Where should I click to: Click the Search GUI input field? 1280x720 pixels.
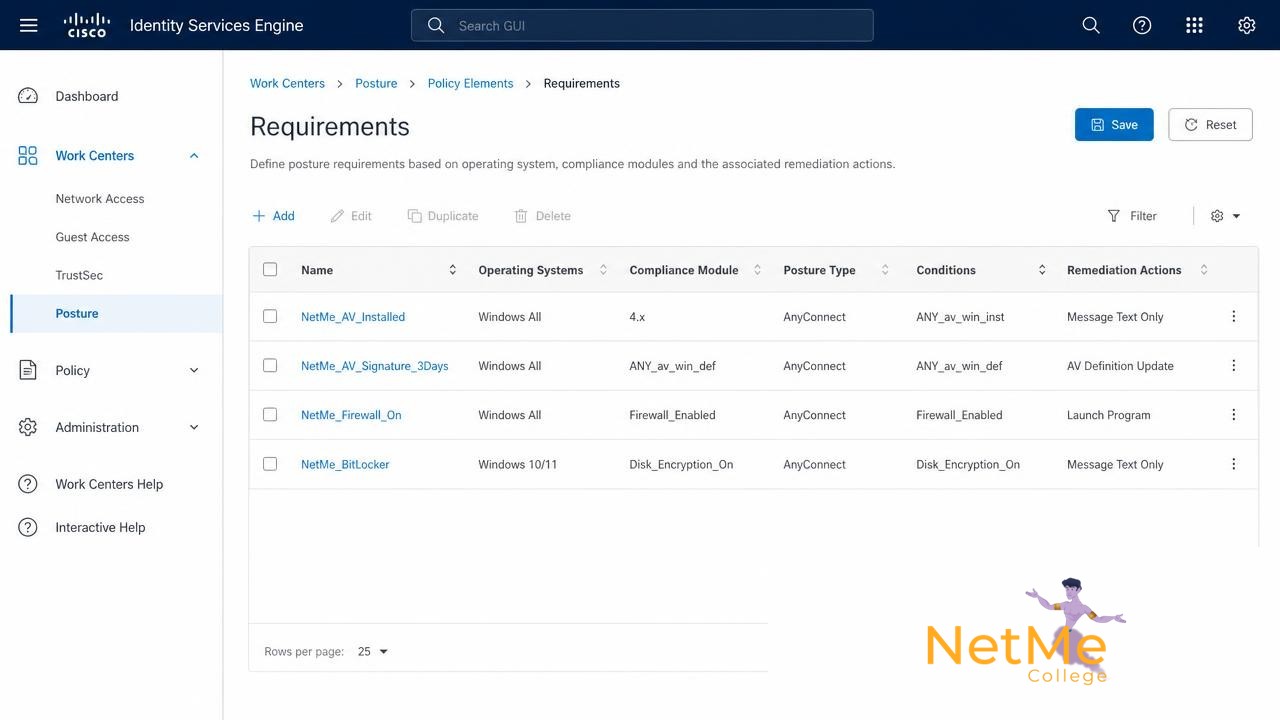(x=642, y=25)
